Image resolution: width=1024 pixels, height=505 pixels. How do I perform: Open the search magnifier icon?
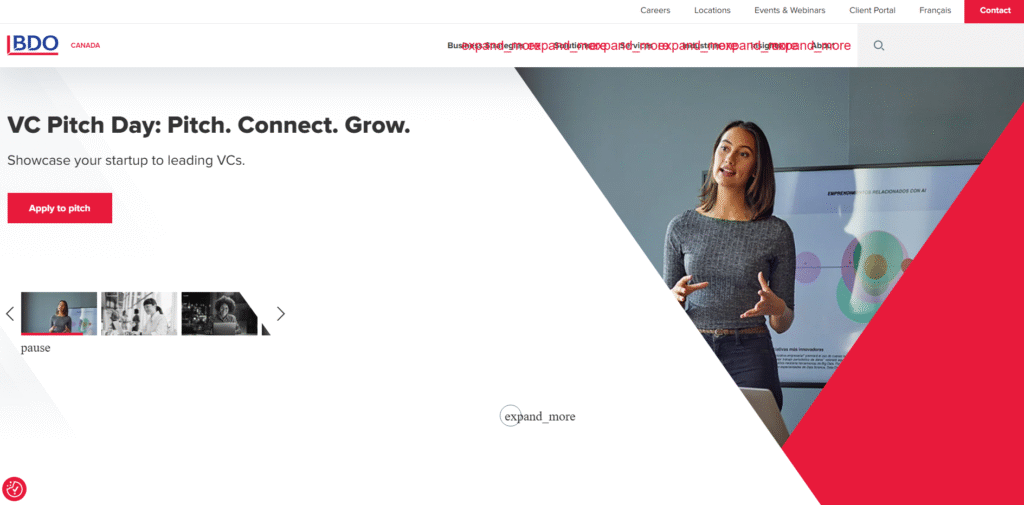click(879, 46)
